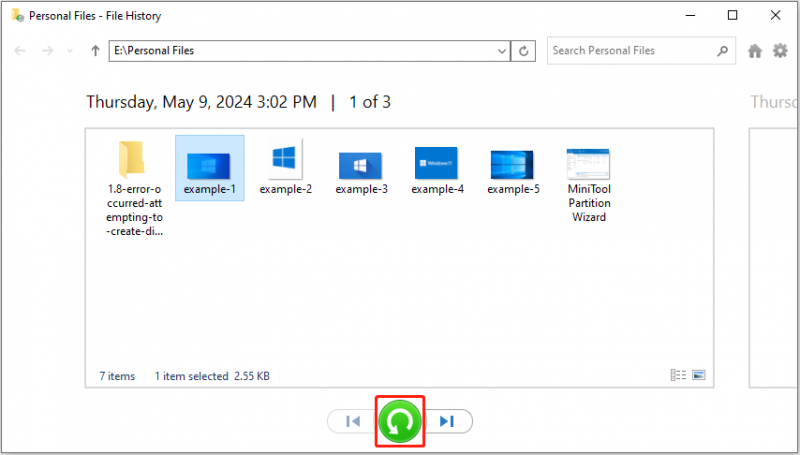Image resolution: width=800 pixels, height=455 pixels.
Task: Select the MiniTool Partition Wizard file
Action: coord(589,185)
